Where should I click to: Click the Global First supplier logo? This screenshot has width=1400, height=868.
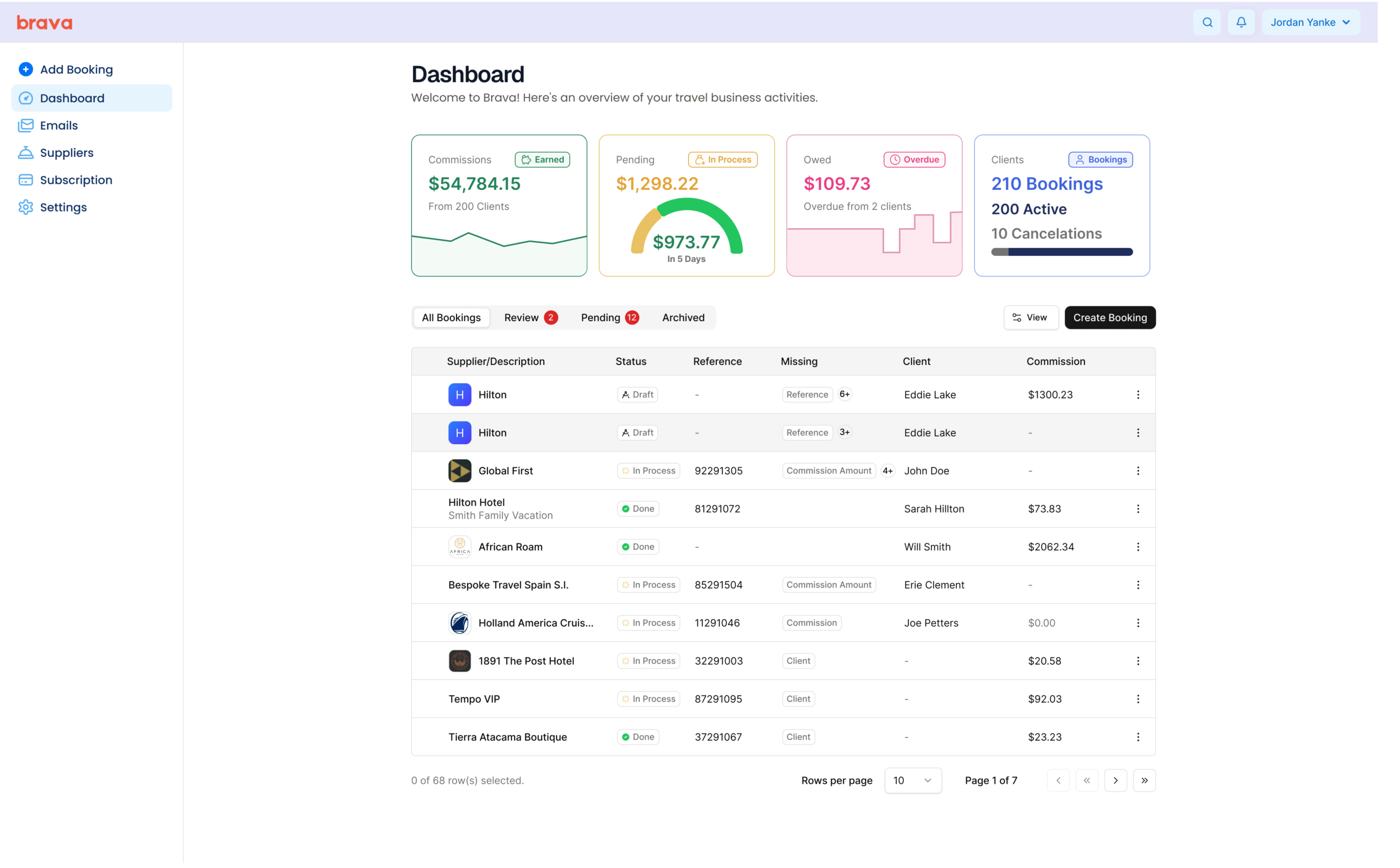(x=459, y=471)
